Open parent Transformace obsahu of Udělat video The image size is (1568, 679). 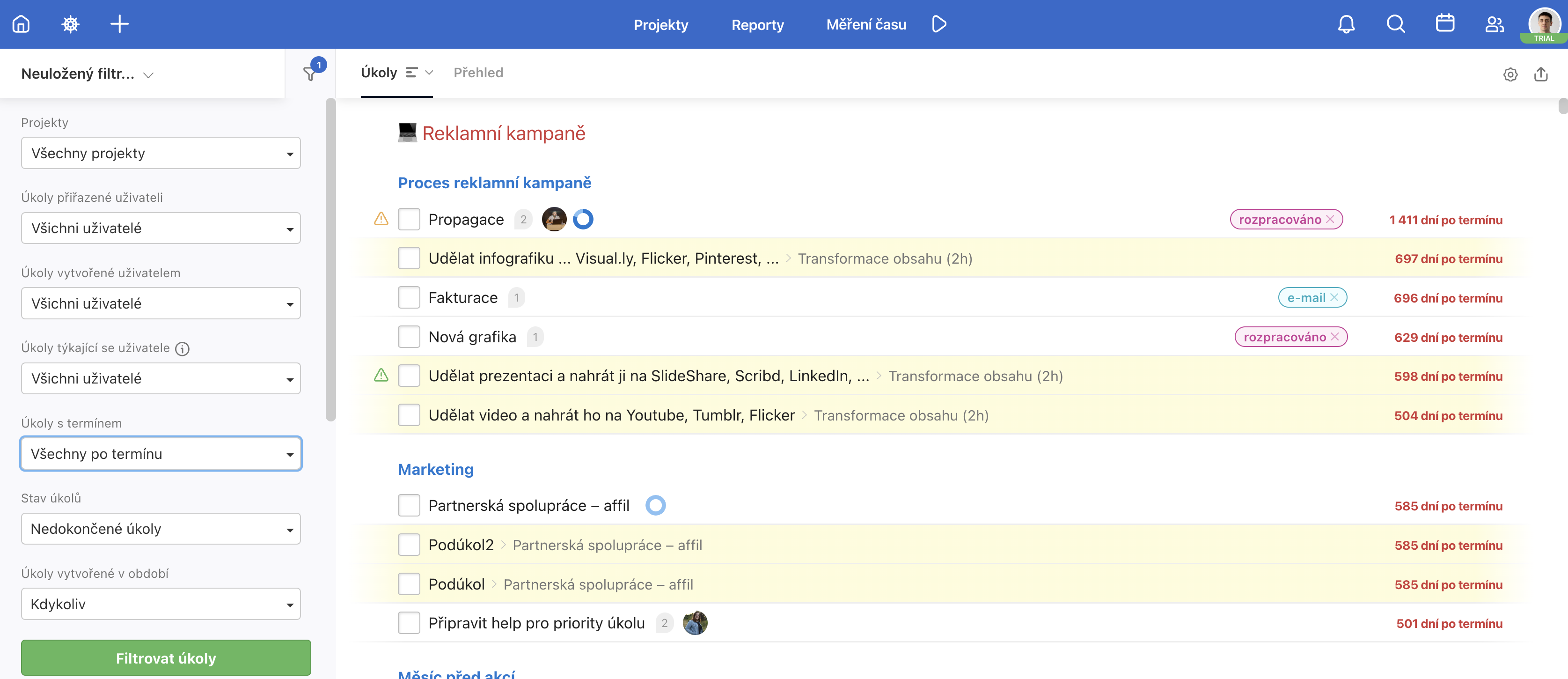(901, 415)
